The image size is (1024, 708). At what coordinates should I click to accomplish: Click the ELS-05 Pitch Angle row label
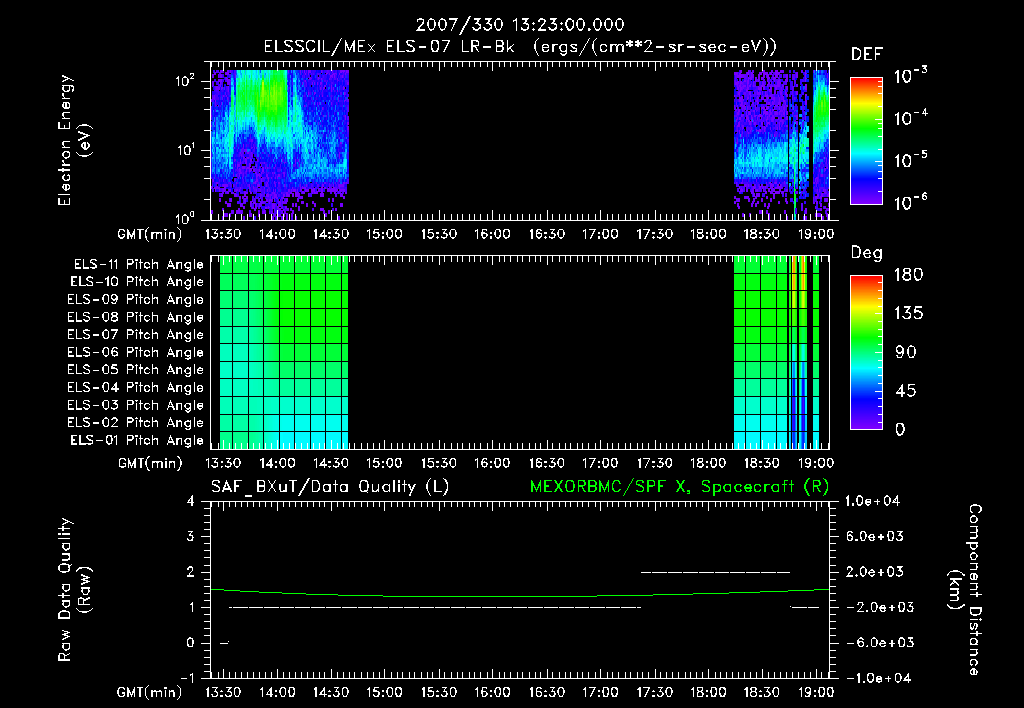pyautogui.click(x=136, y=370)
